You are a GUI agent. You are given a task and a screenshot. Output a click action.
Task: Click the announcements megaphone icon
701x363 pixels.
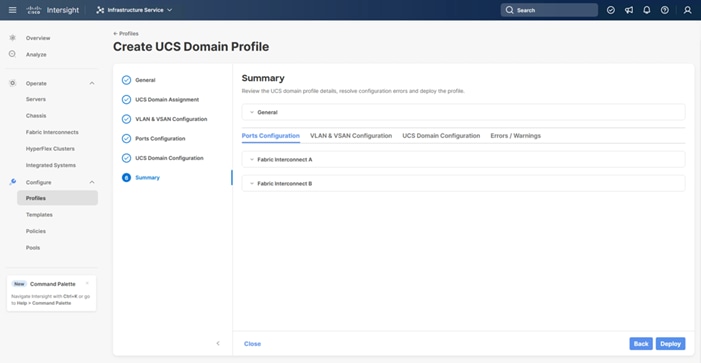(x=629, y=10)
